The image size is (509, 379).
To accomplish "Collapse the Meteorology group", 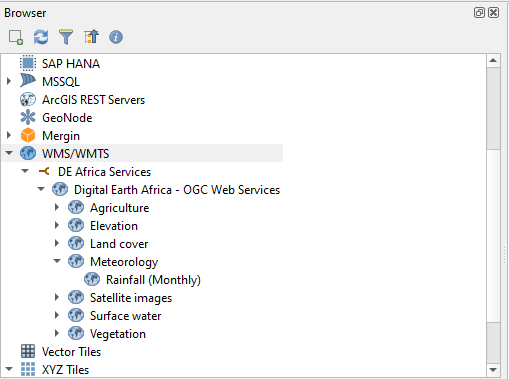I will [x=57, y=261].
